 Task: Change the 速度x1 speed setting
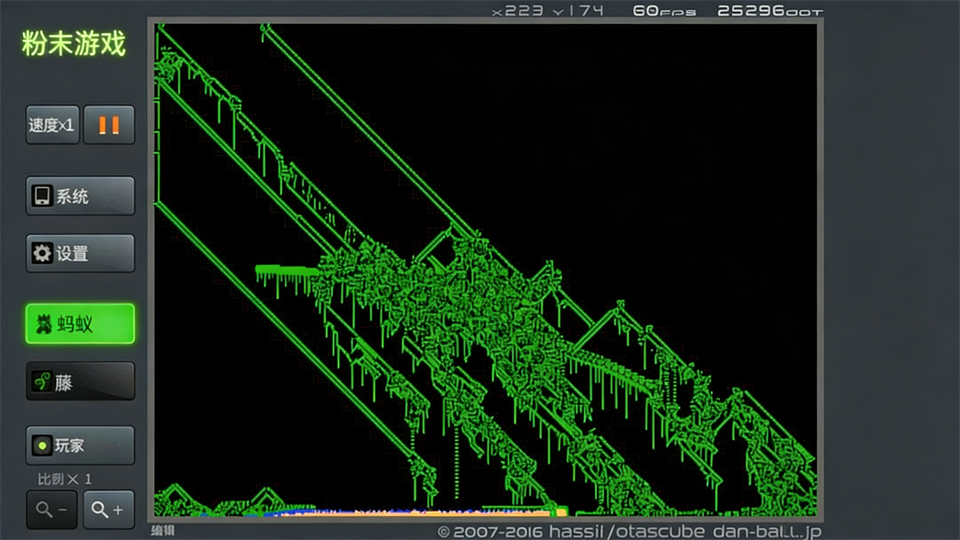[x=52, y=125]
